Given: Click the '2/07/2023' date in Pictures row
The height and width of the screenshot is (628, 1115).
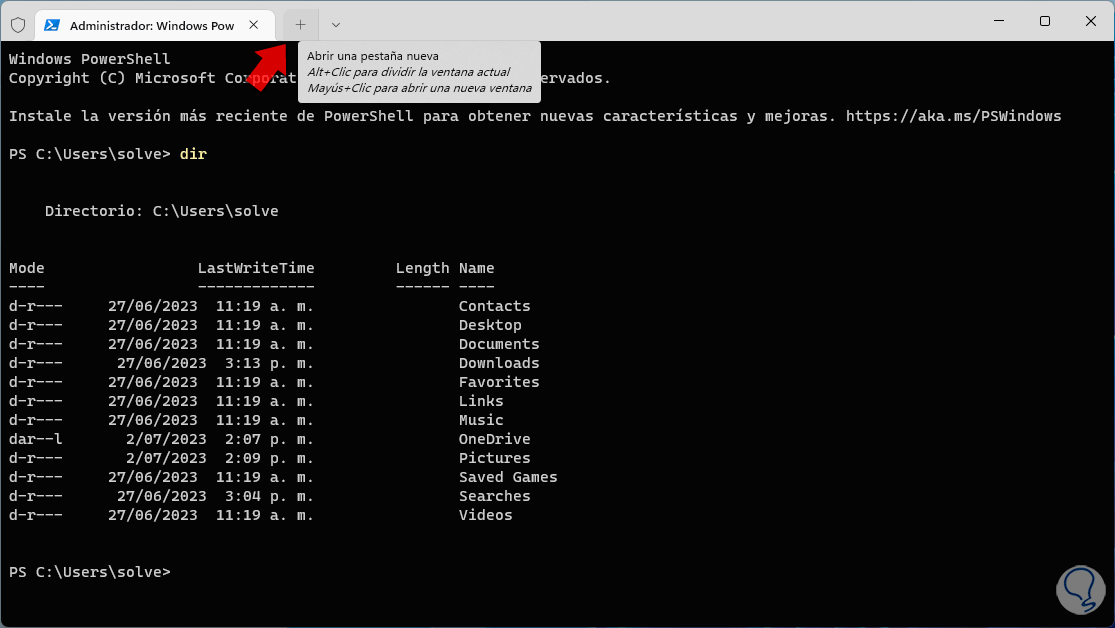Looking at the screenshot, I should tap(166, 458).
